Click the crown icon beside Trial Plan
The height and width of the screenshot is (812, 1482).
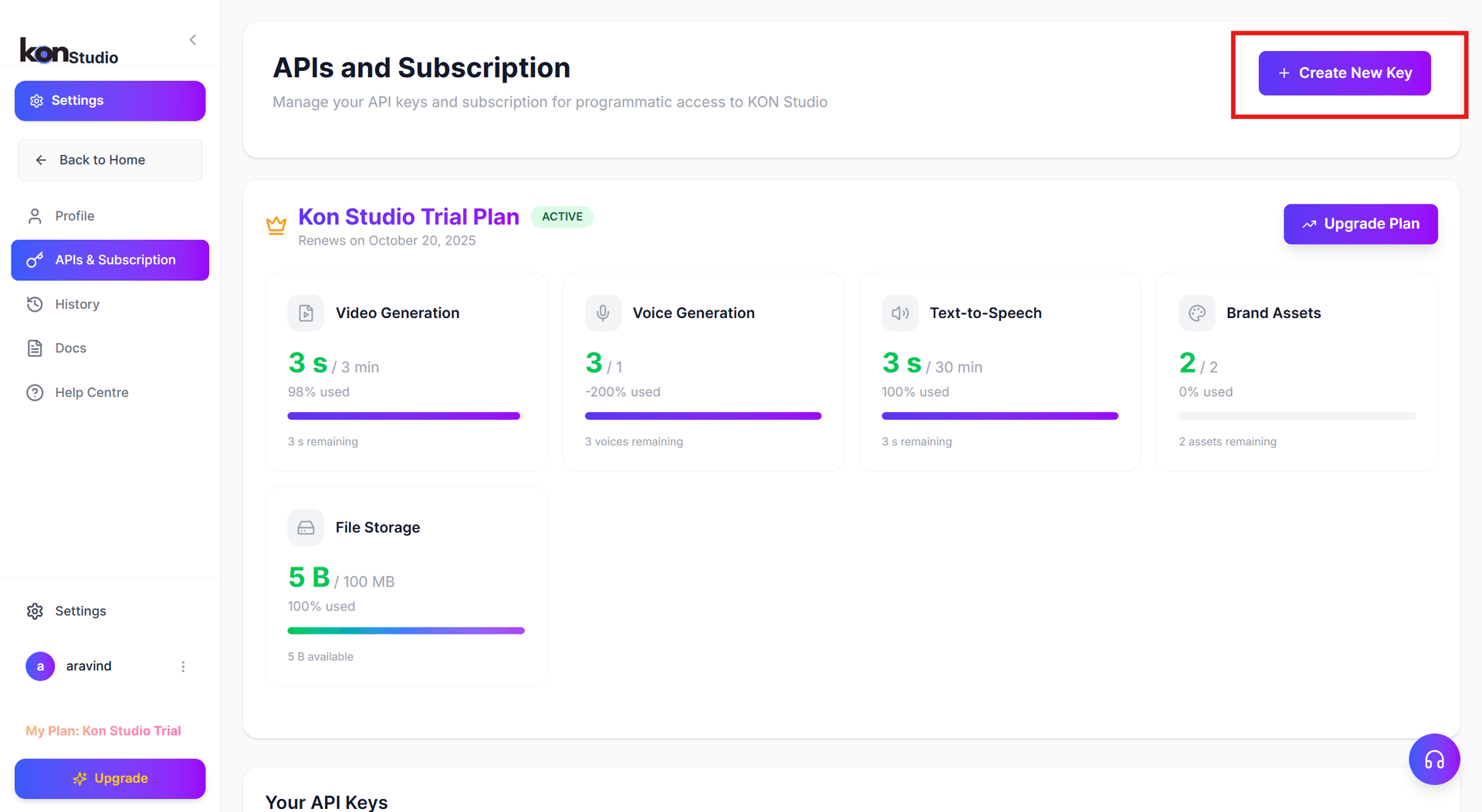click(x=276, y=225)
